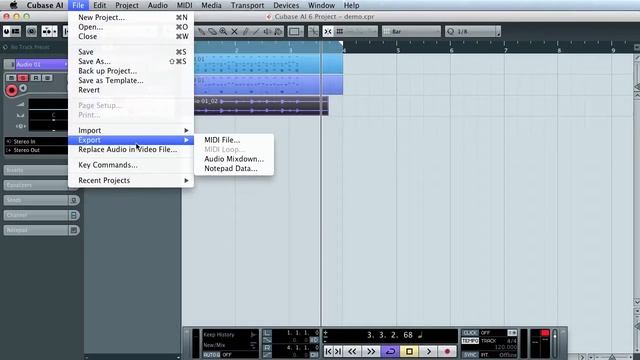This screenshot has width=640, height=360.
Task: Go to next marker in transport
Action: coord(338,351)
